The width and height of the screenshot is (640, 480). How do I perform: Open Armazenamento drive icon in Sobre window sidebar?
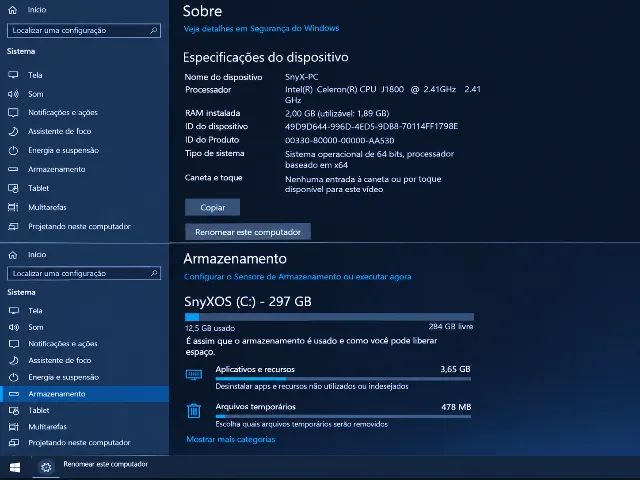click(x=13, y=169)
